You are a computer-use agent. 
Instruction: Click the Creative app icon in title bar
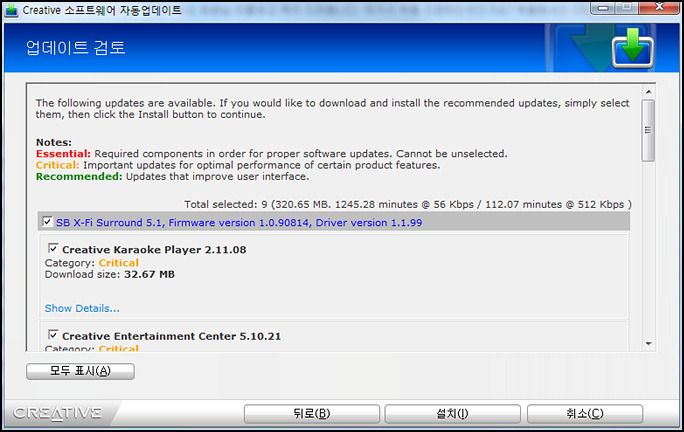pos(10,10)
